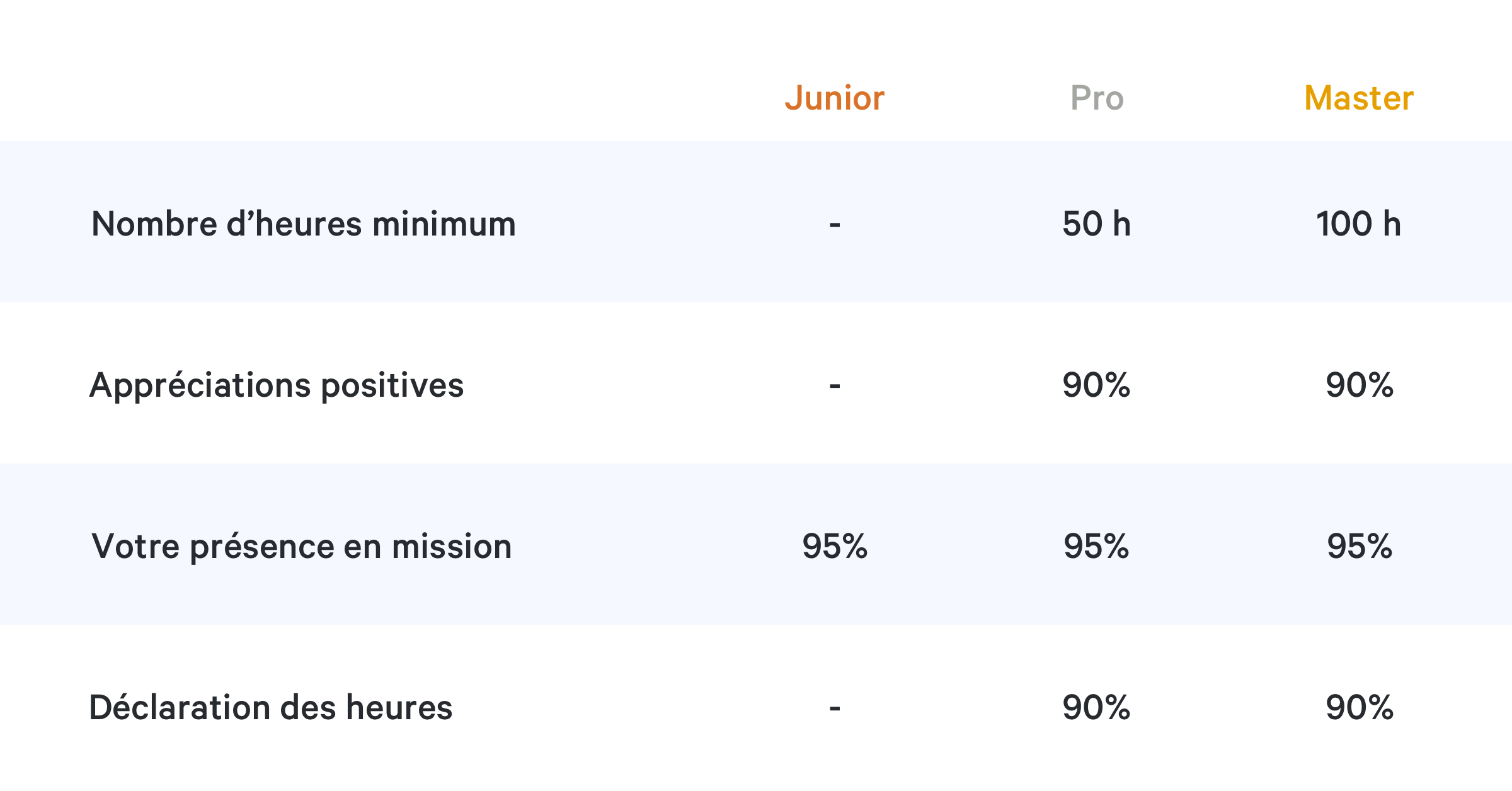Viewport: 1512px width, 791px height.
Task: Click the Junior column header
Action: [x=834, y=98]
